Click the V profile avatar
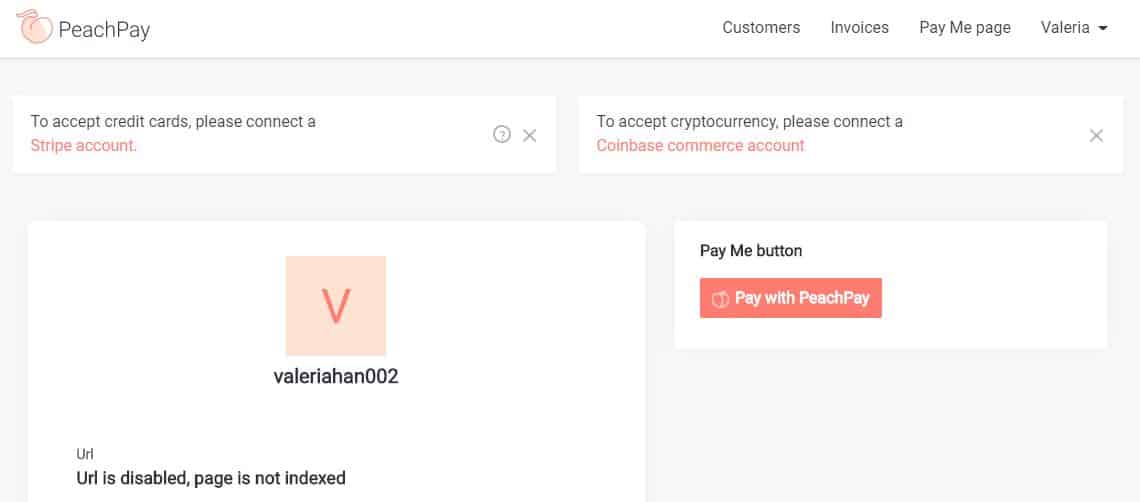The width and height of the screenshot is (1140, 502). [336, 306]
